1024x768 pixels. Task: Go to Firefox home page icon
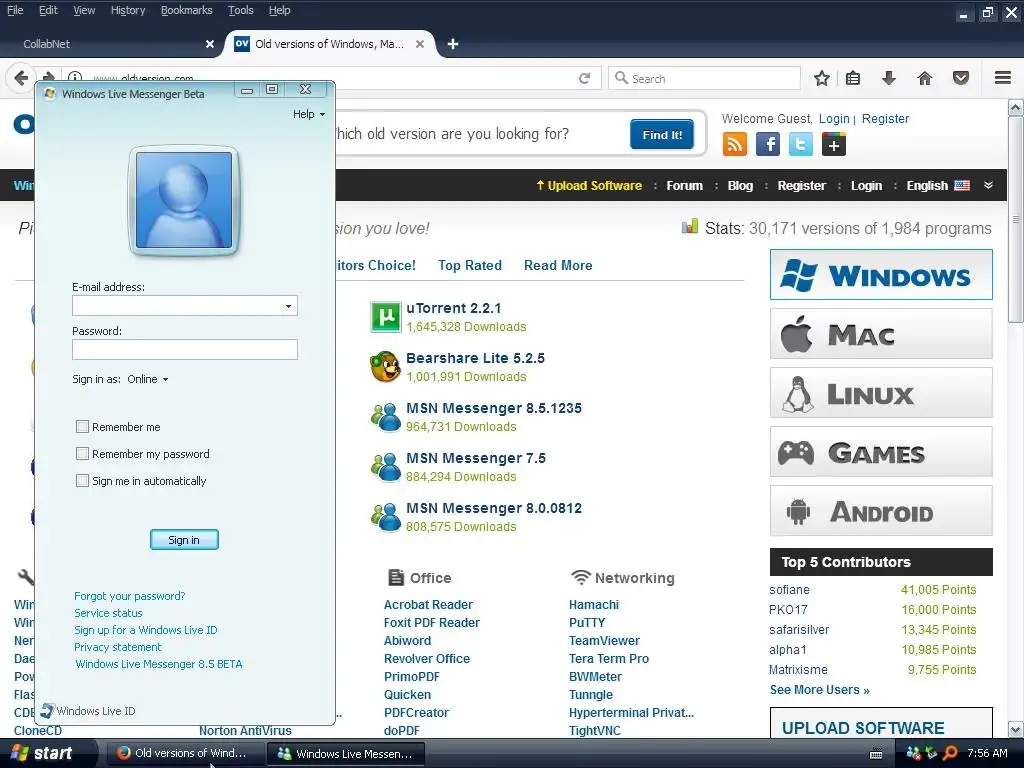point(925,78)
